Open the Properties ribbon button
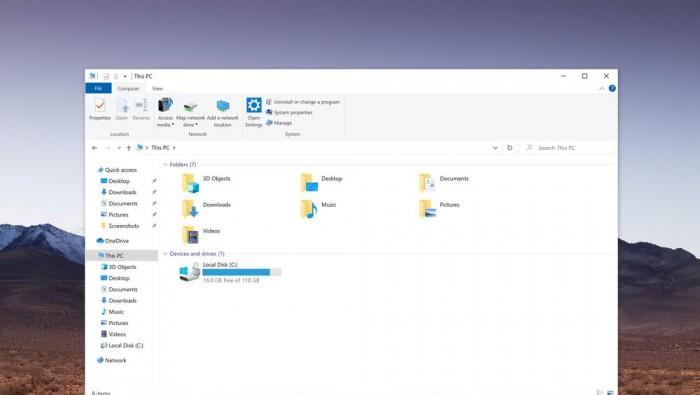 (100, 110)
